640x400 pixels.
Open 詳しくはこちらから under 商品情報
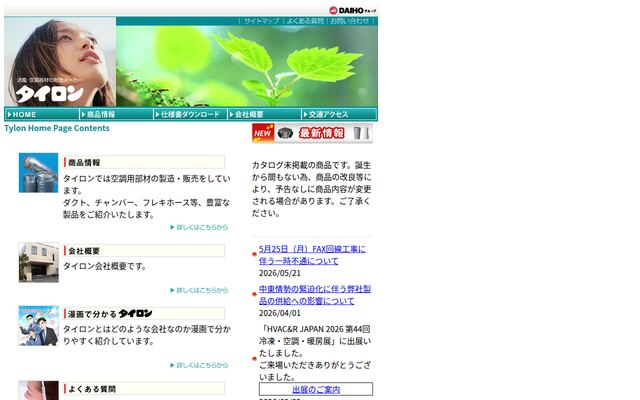click(x=199, y=227)
